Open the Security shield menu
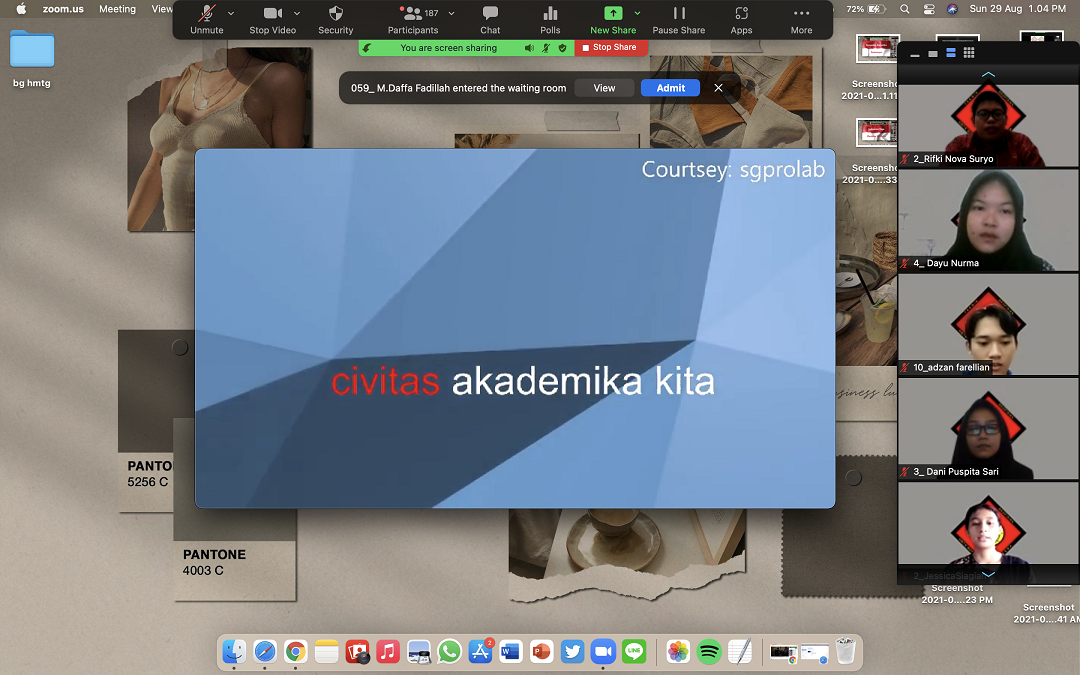Viewport: 1080px width, 675px height. point(335,19)
